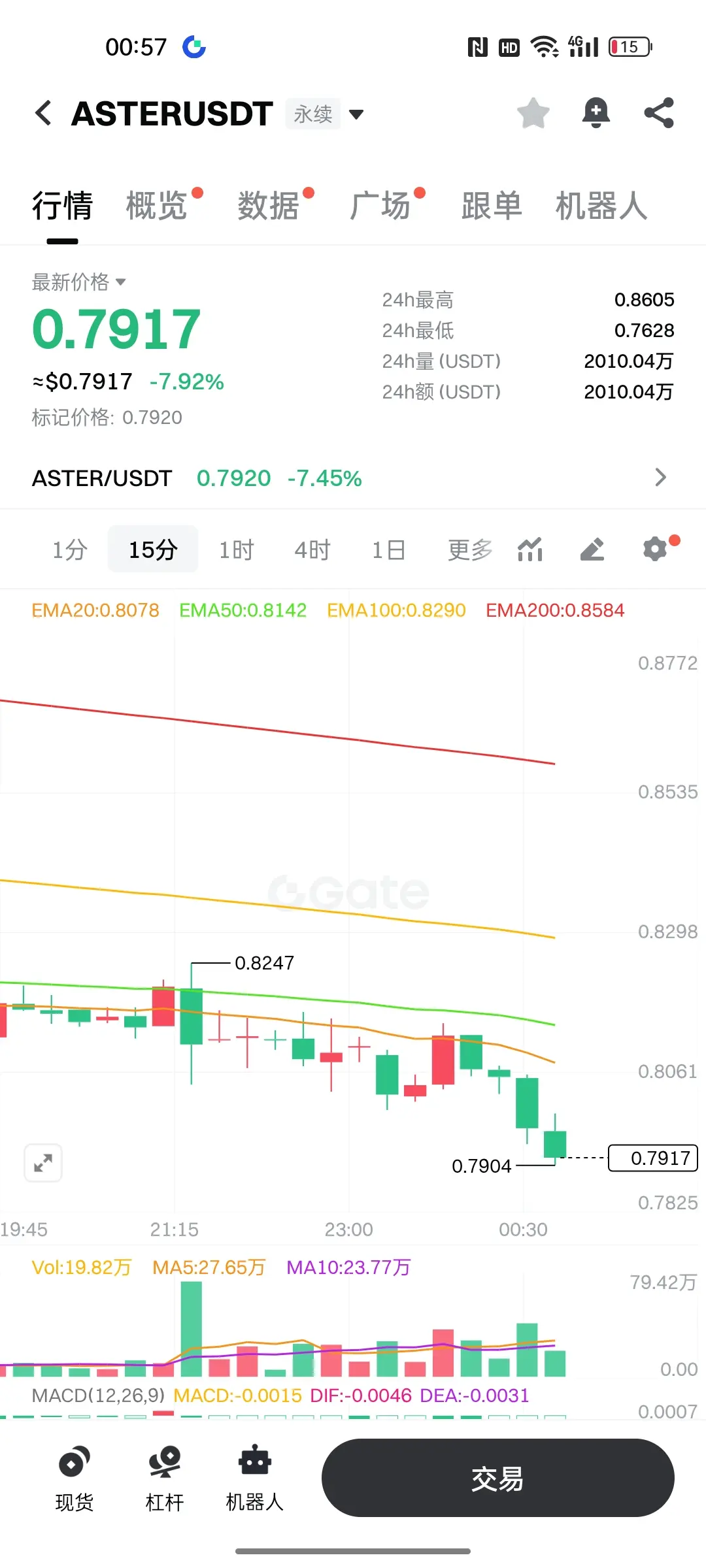Tap the 交易 trade button

[x=497, y=1478]
